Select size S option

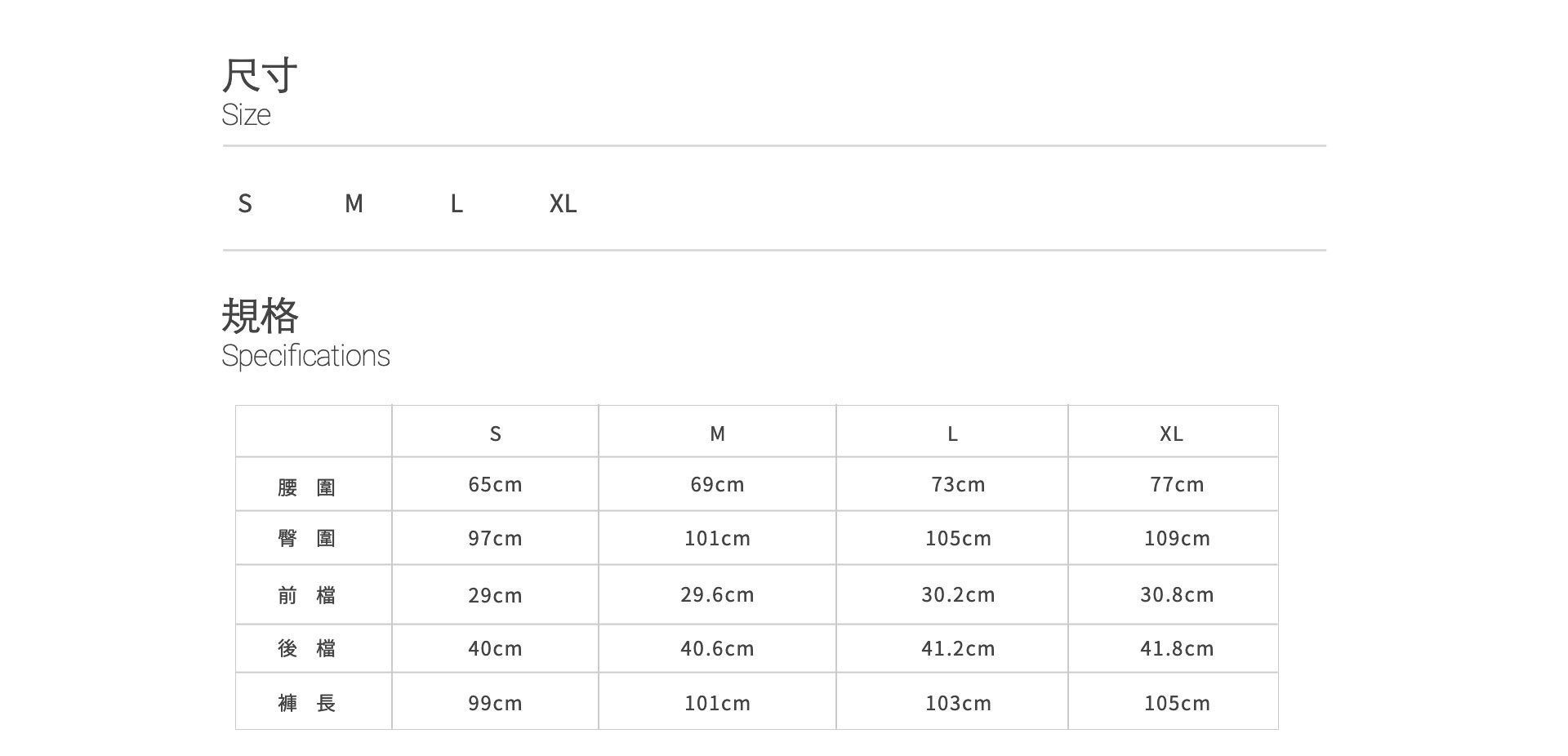point(245,203)
